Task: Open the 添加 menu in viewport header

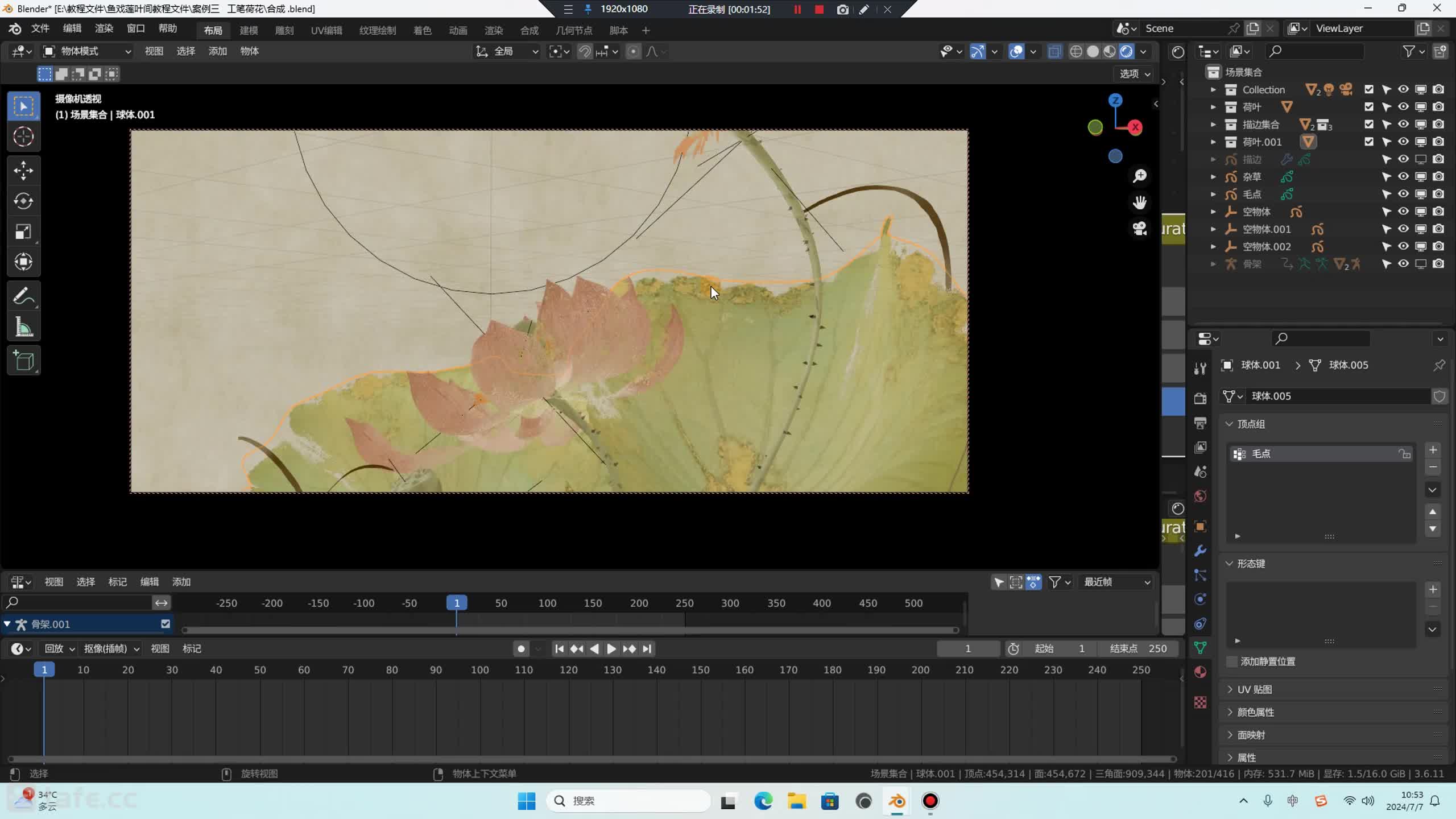Action: coord(217,51)
